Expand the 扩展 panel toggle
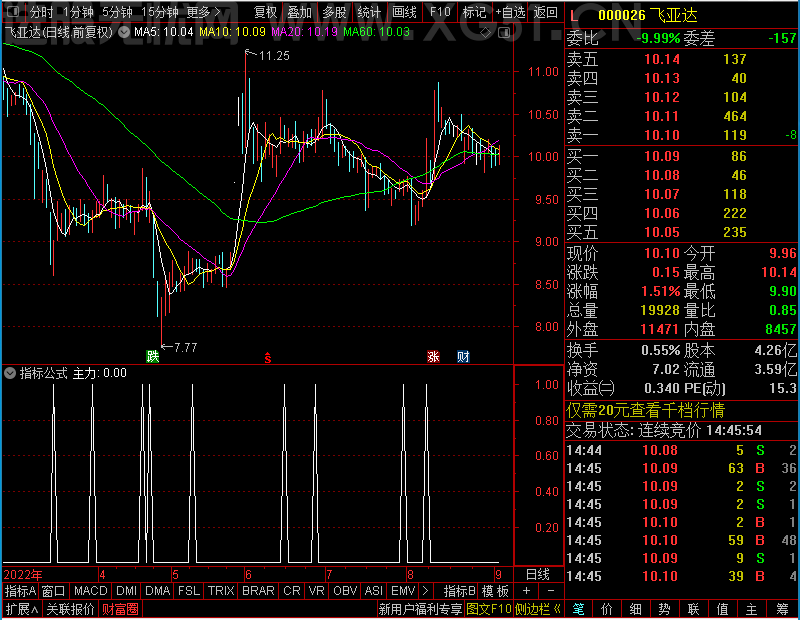The height and width of the screenshot is (620, 800). (x=22, y=609)
